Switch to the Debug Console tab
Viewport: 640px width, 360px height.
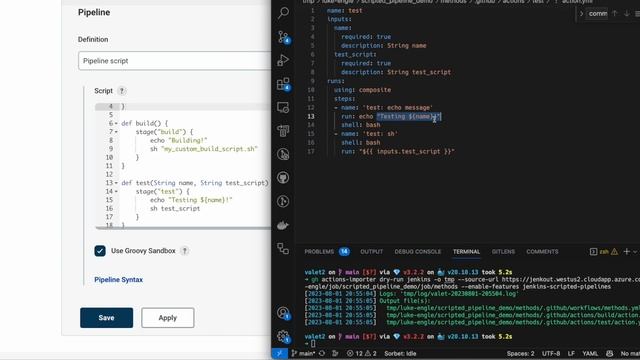pos(418,252)
